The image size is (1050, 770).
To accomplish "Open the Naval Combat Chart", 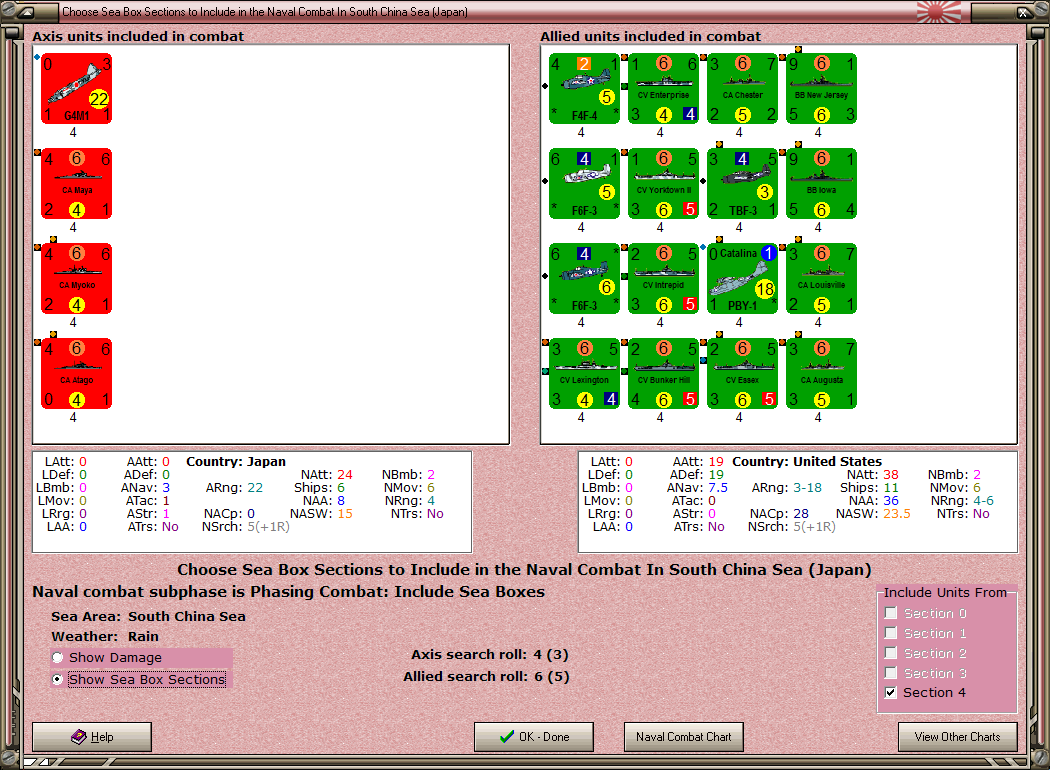I will point(684,737).
